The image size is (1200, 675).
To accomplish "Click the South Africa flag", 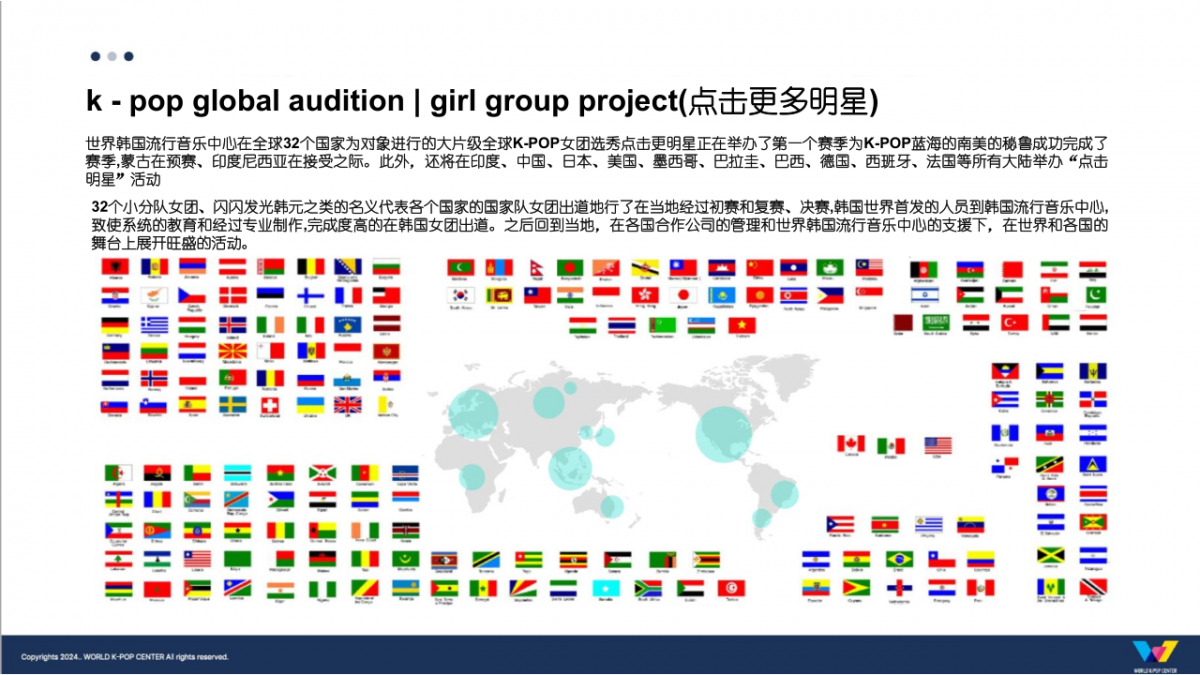I will coord(648,587).
